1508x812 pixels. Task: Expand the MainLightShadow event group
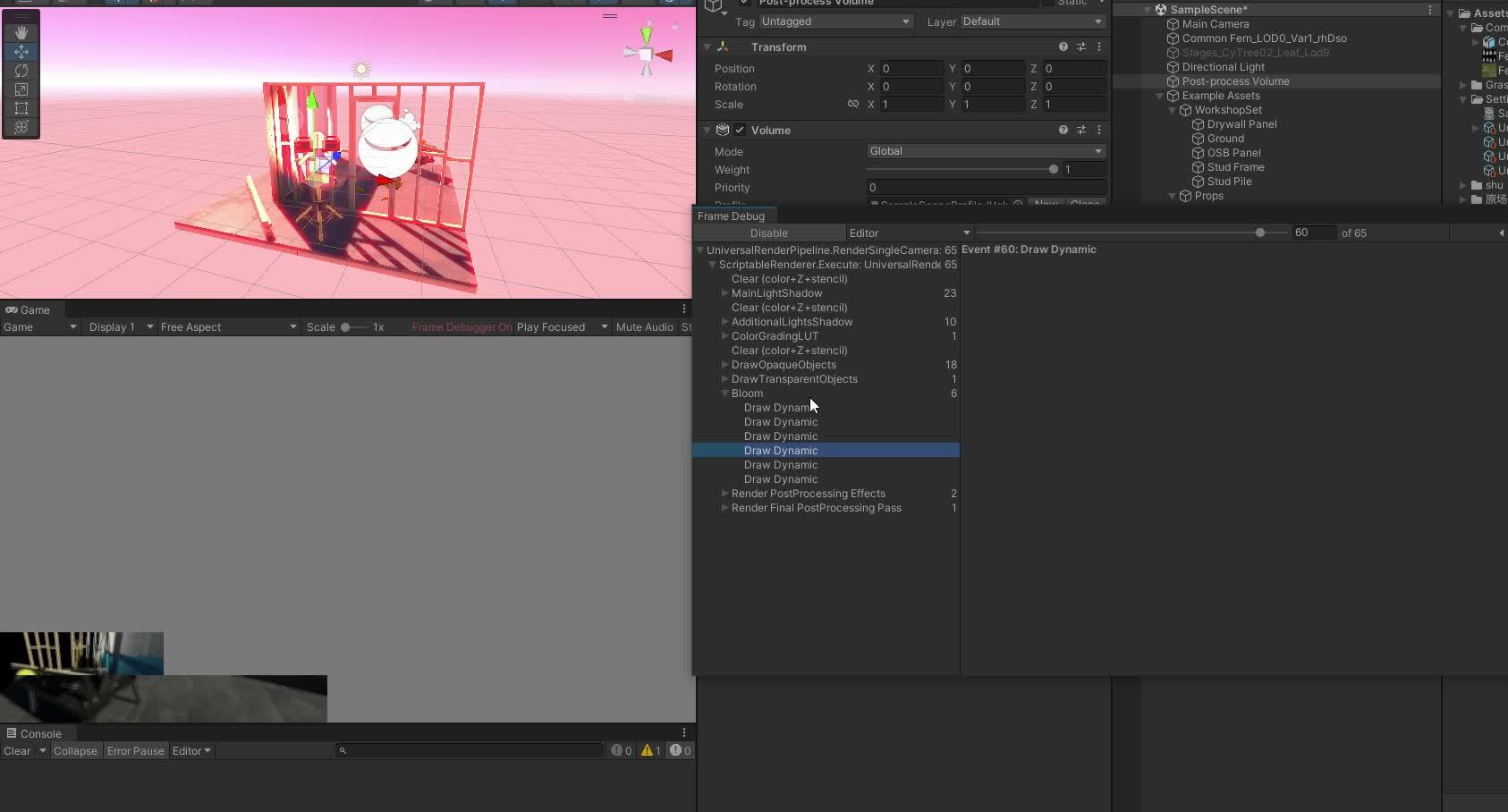[724, 293]
